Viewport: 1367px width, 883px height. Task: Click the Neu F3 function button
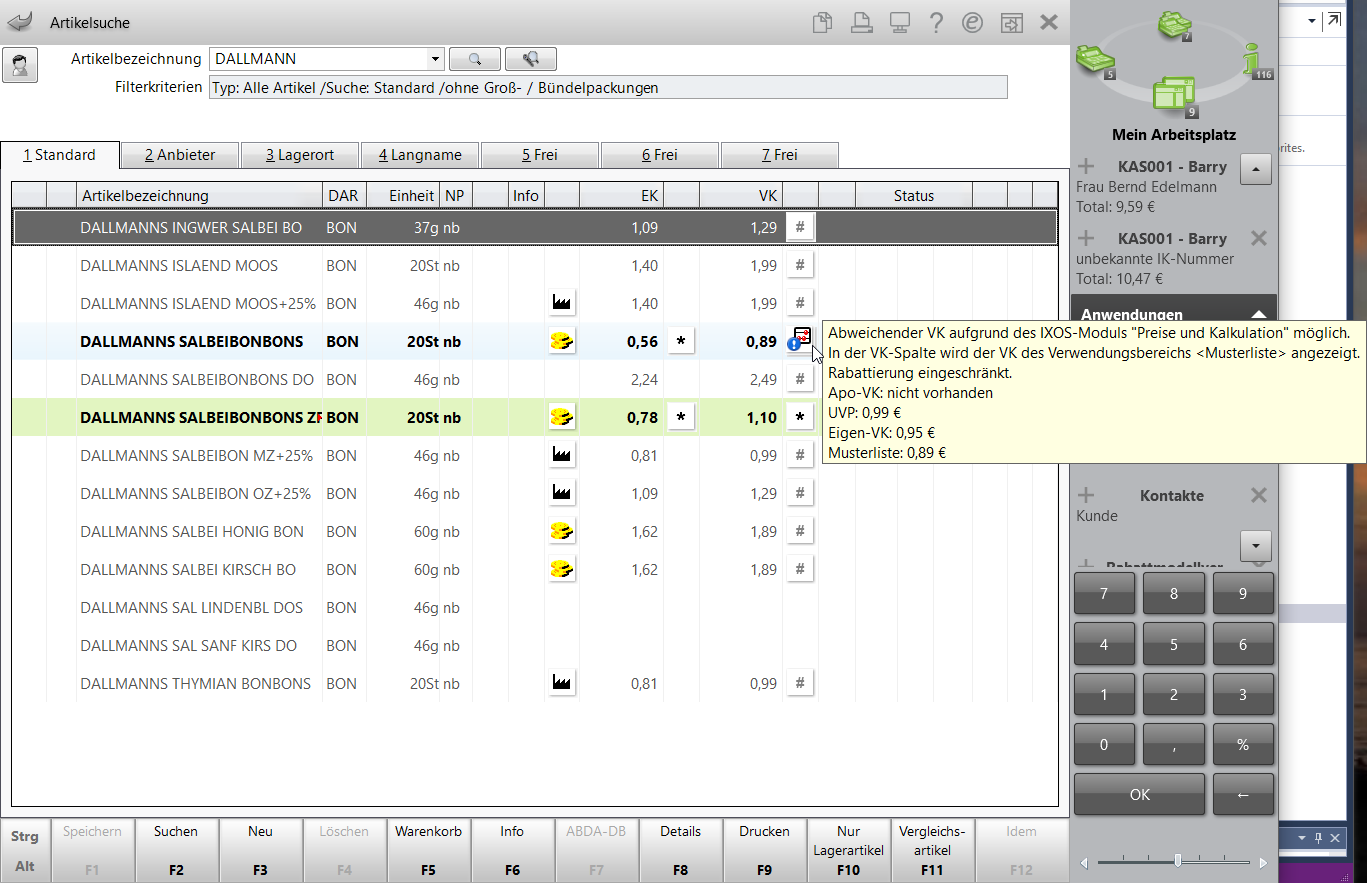tap(260, 850)
